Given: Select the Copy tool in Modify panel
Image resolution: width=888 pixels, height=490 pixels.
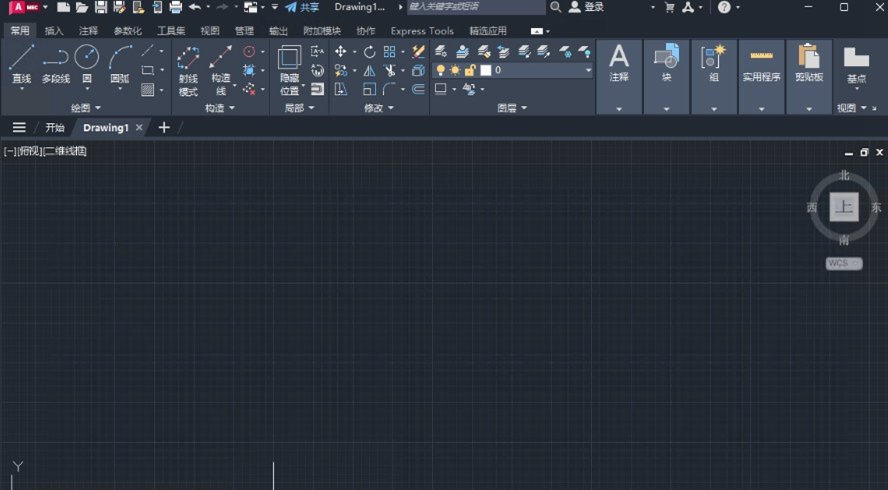Looking at the screenshot, I should (340, 70).
